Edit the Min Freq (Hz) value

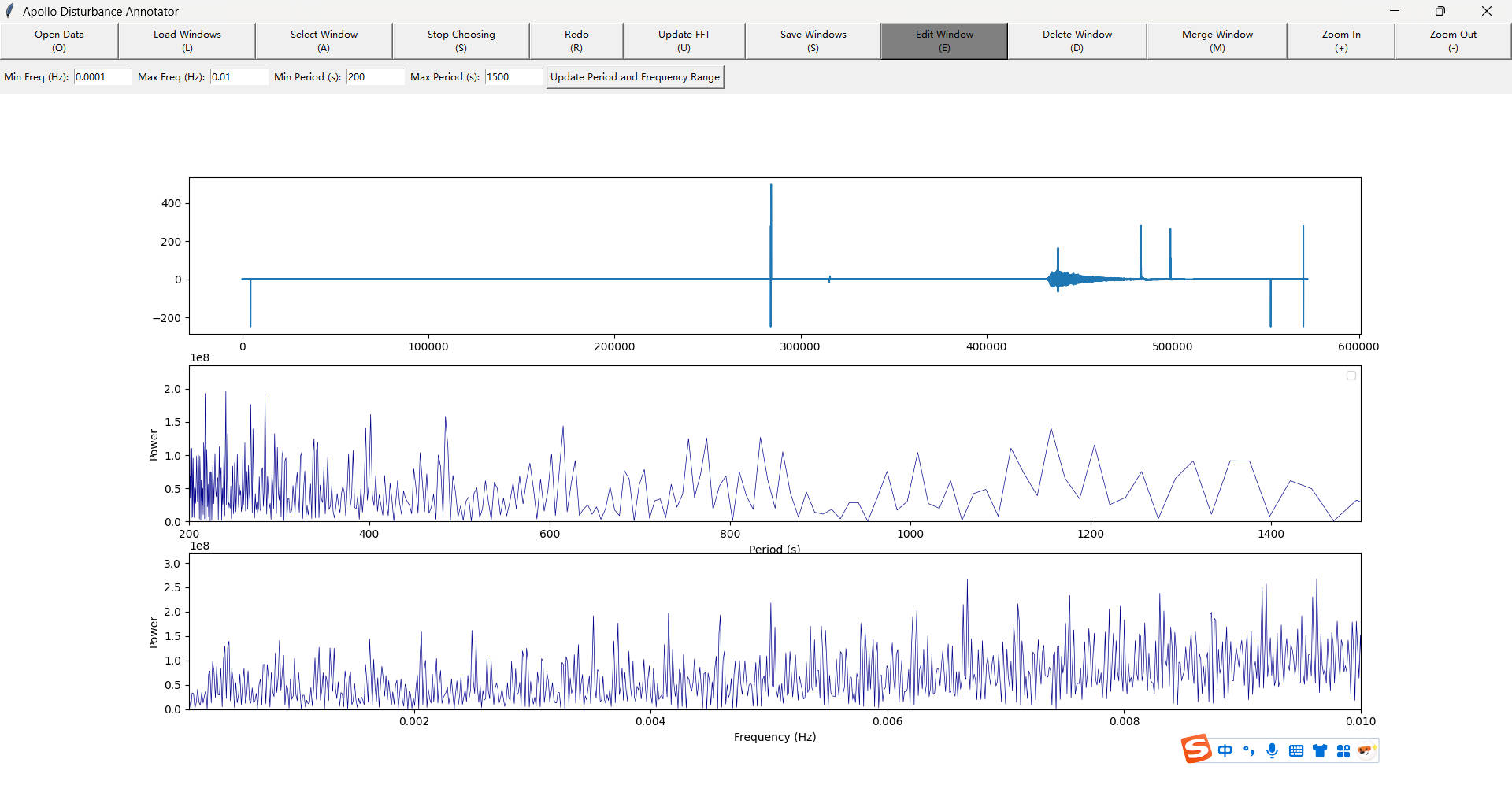(102, 76)
